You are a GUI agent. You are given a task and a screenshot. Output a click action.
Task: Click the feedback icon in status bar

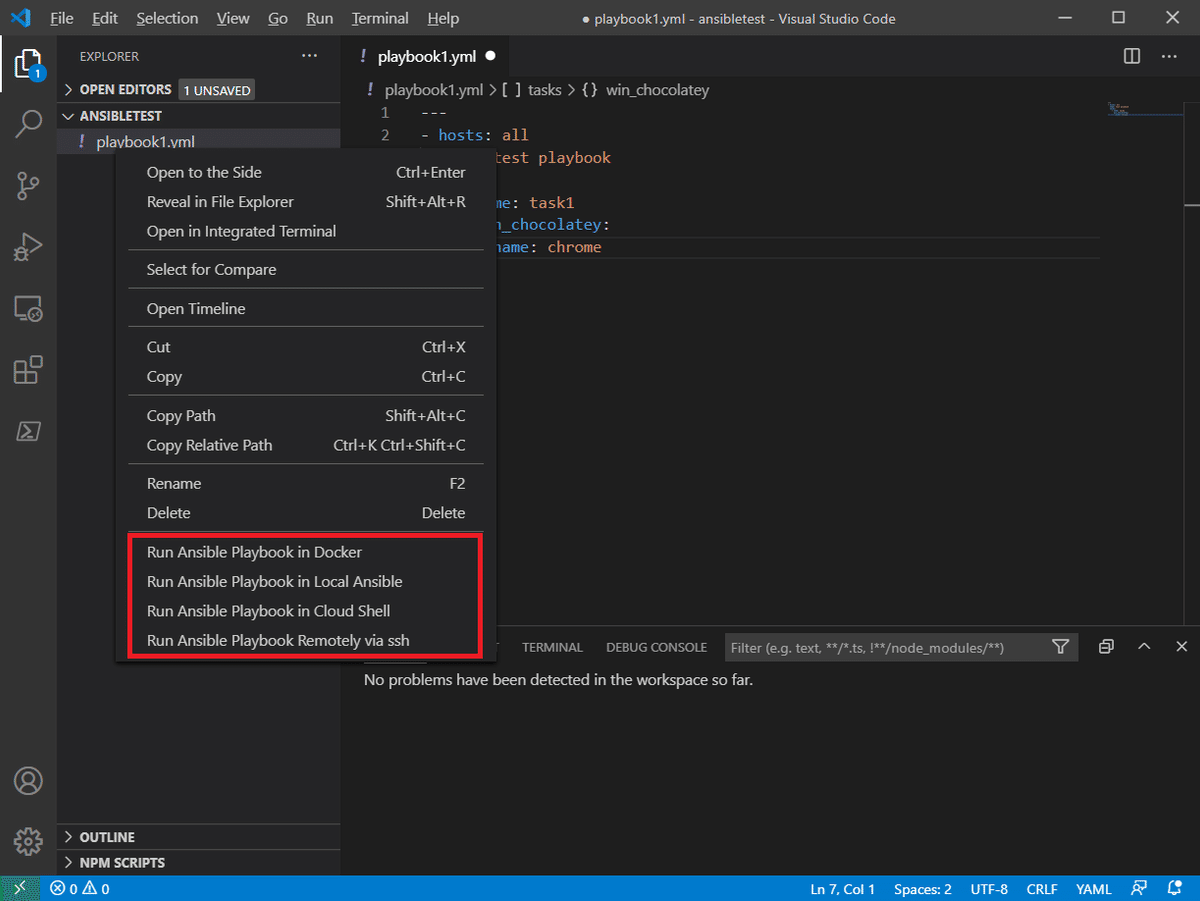coord(1139,888)
